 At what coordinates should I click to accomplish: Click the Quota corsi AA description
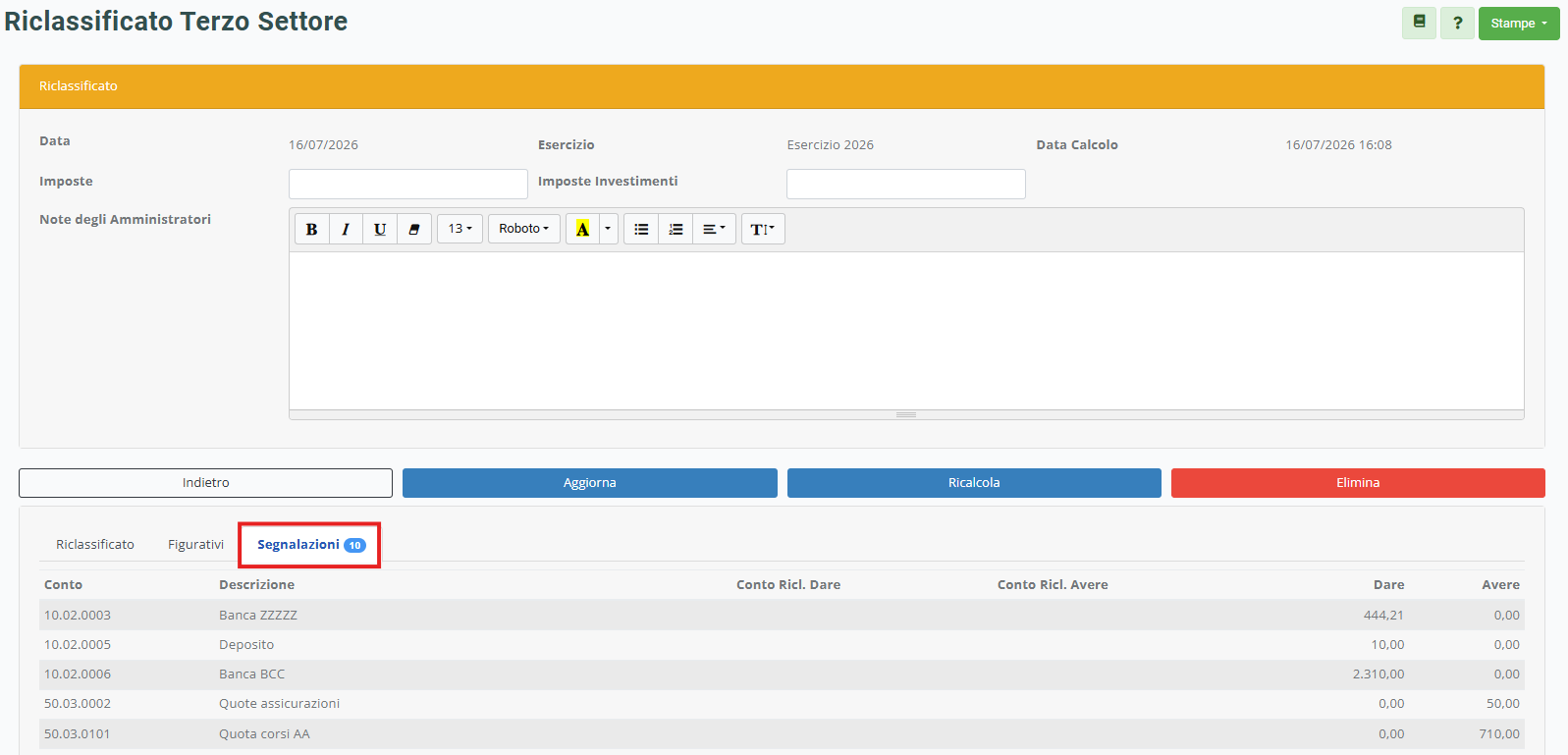(265, 734)
